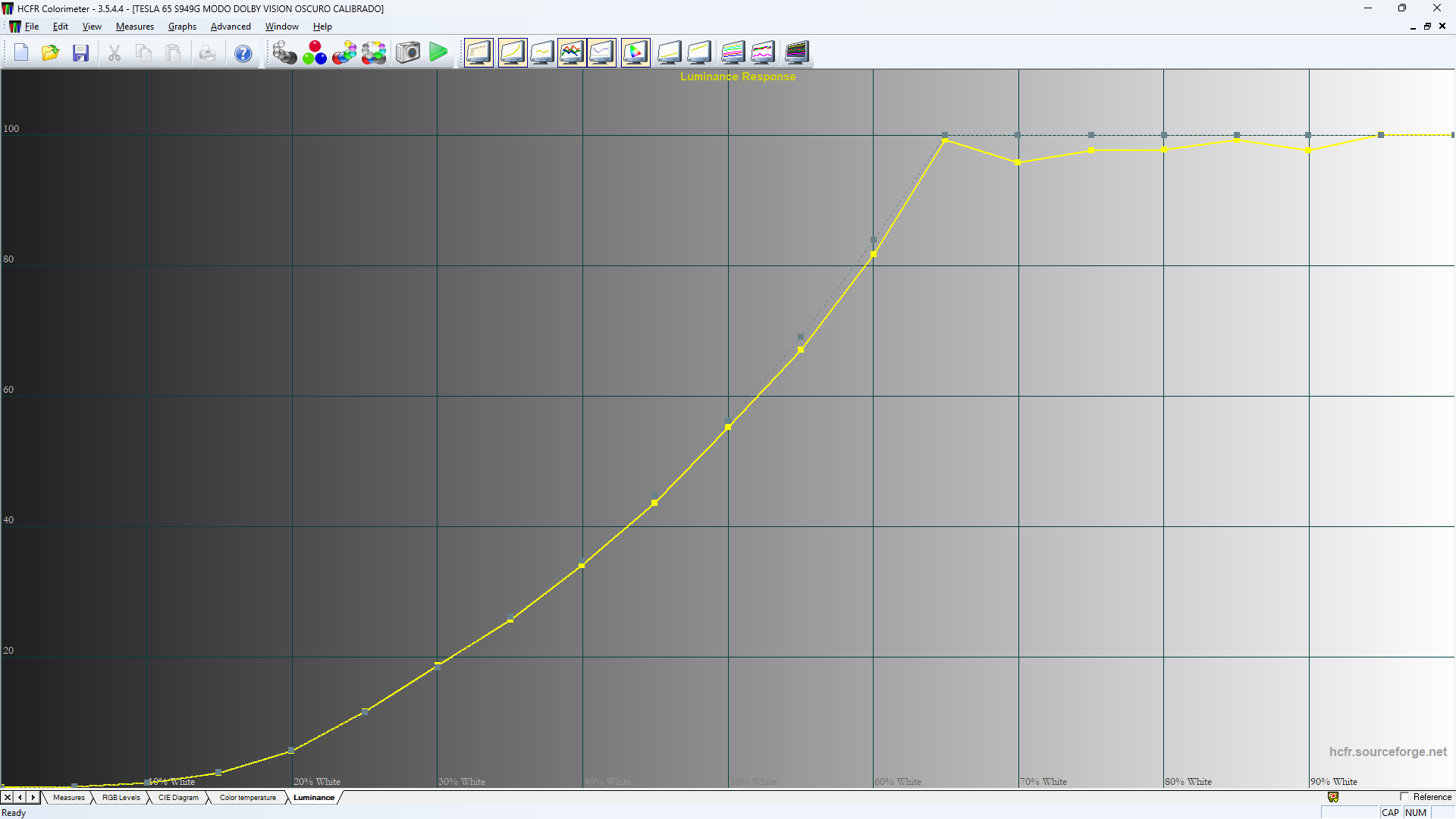Open multicolor horizontal lines graph monitor icon

733,53
